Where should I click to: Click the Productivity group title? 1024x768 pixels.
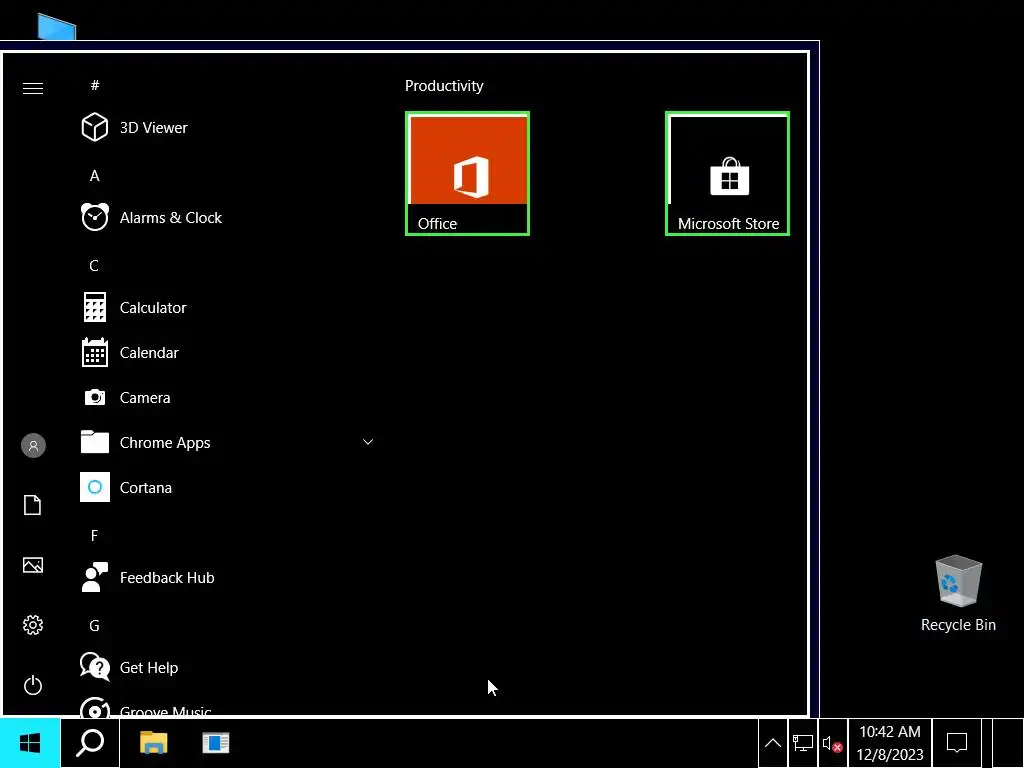coord(444,86)
